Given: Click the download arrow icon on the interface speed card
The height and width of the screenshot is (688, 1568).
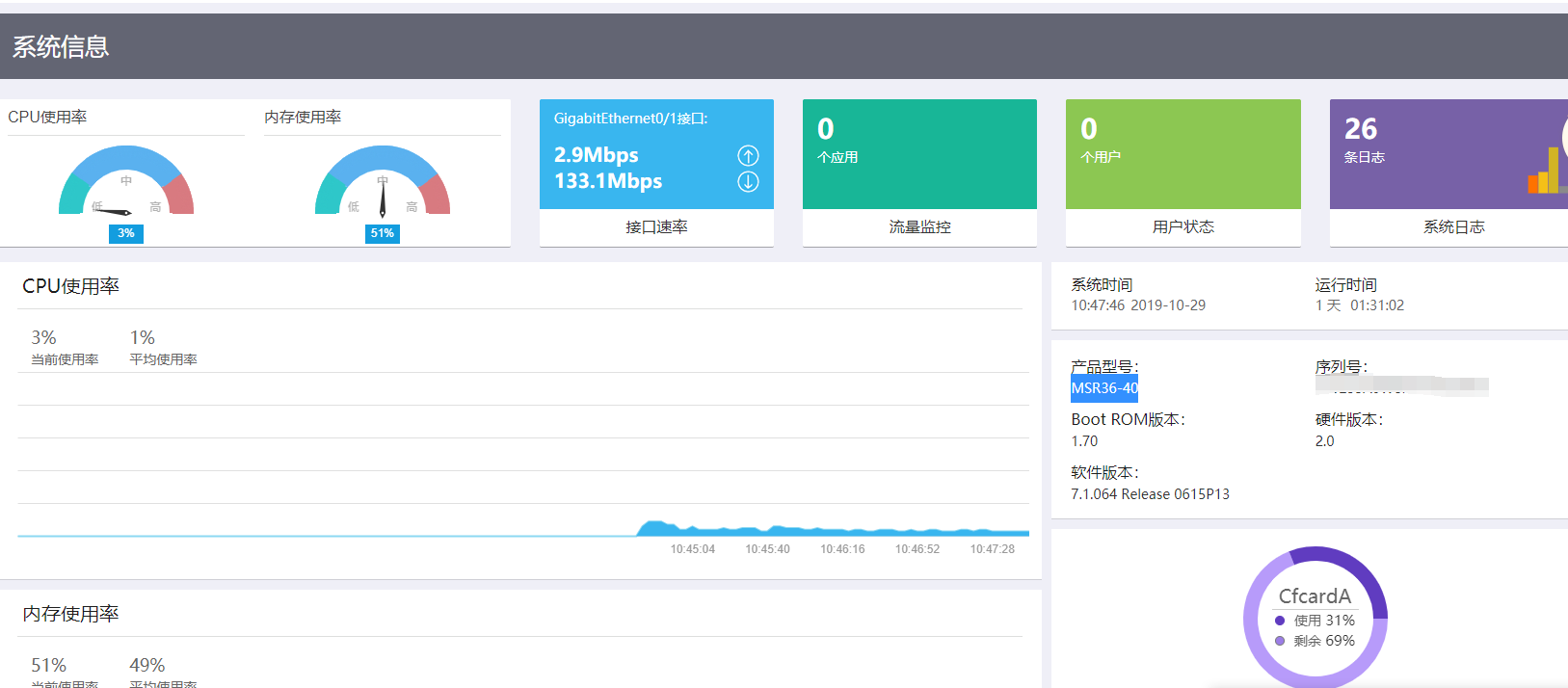Looking at the screenshot, I should pos(748,181).
